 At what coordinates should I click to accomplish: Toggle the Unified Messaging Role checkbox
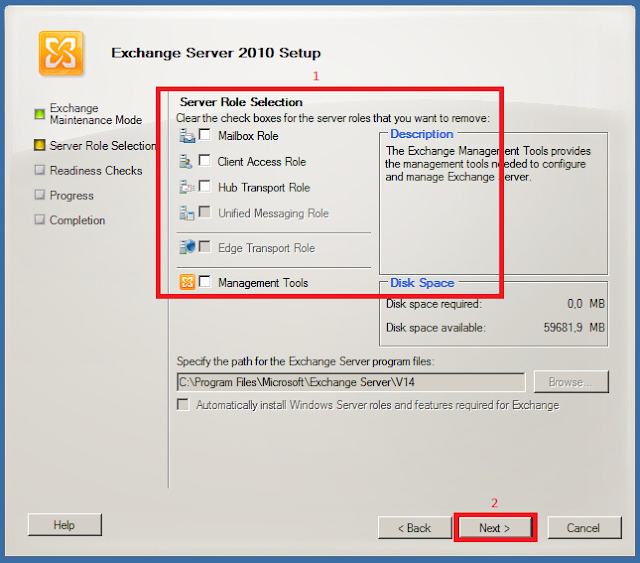[204, 212]
